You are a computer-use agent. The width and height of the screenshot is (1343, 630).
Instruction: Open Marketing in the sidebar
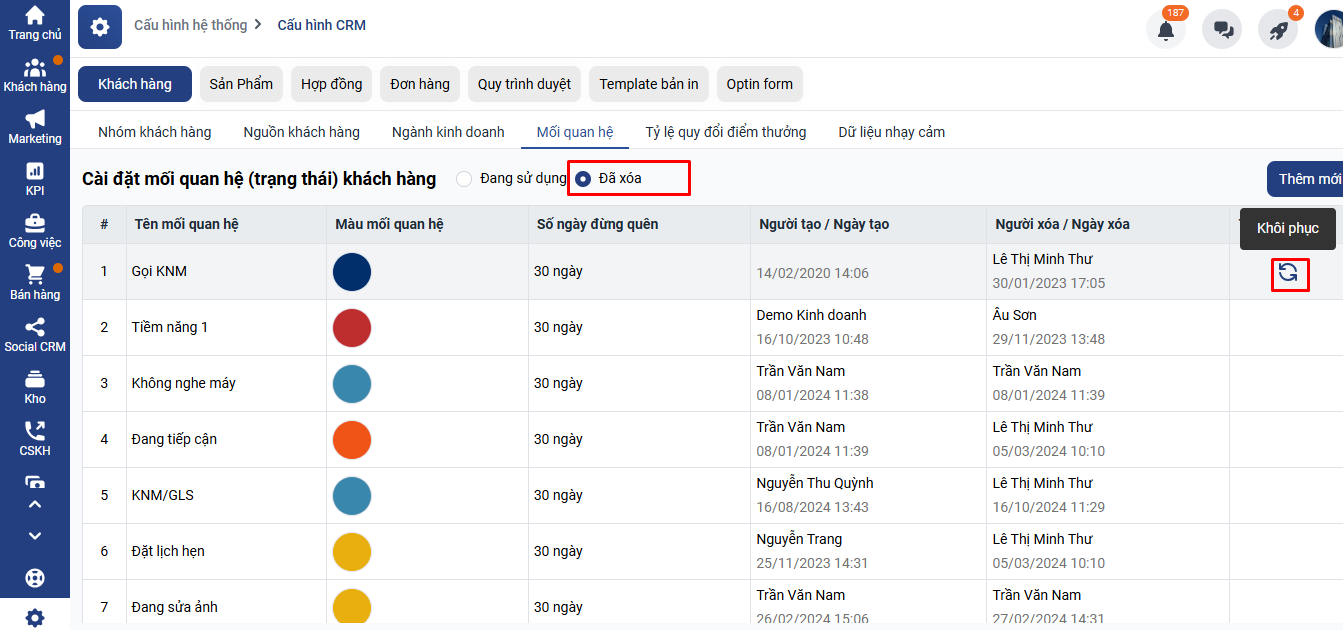tap(35, 126)
